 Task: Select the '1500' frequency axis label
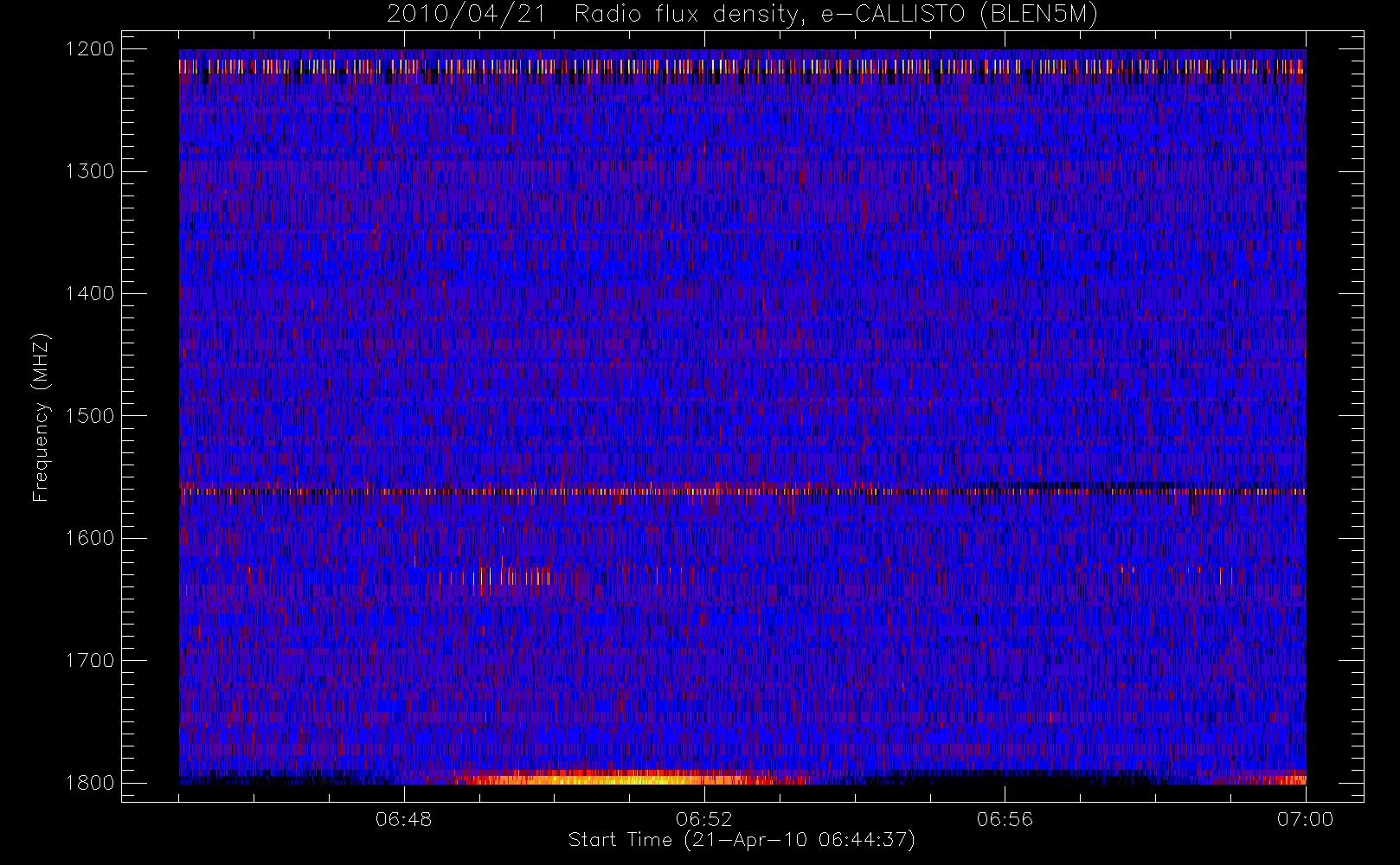coord(90,416)
